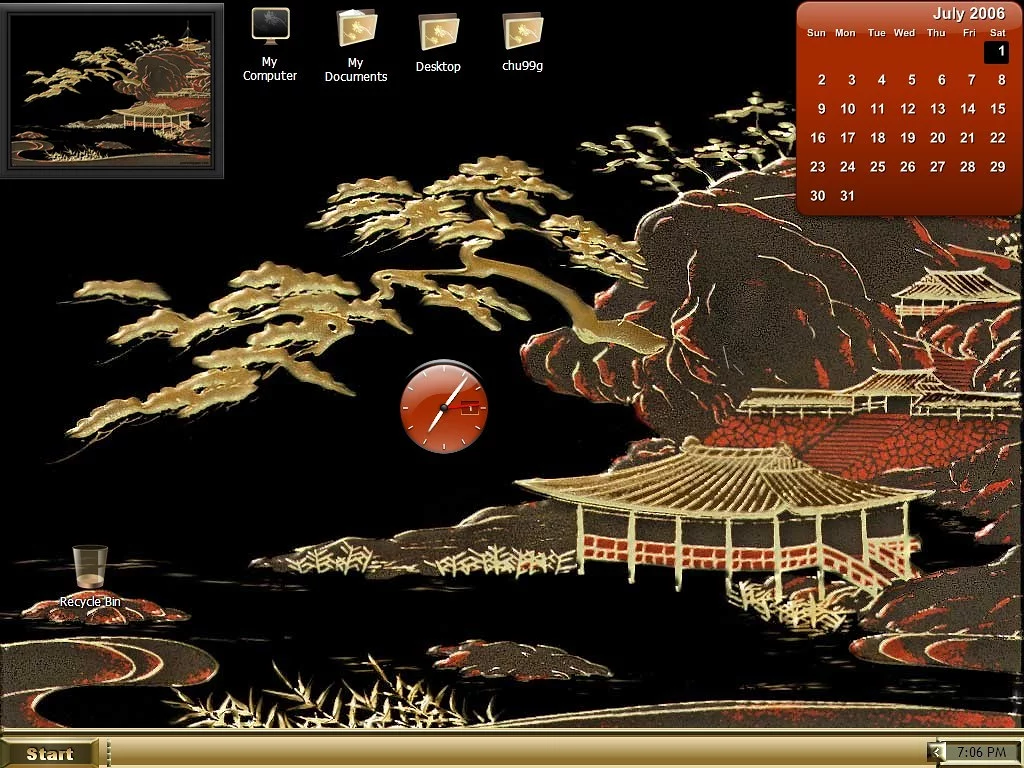Click date 4 under Wed column
The width and height of the screenshot is (1024, 768).
(881, 80)
